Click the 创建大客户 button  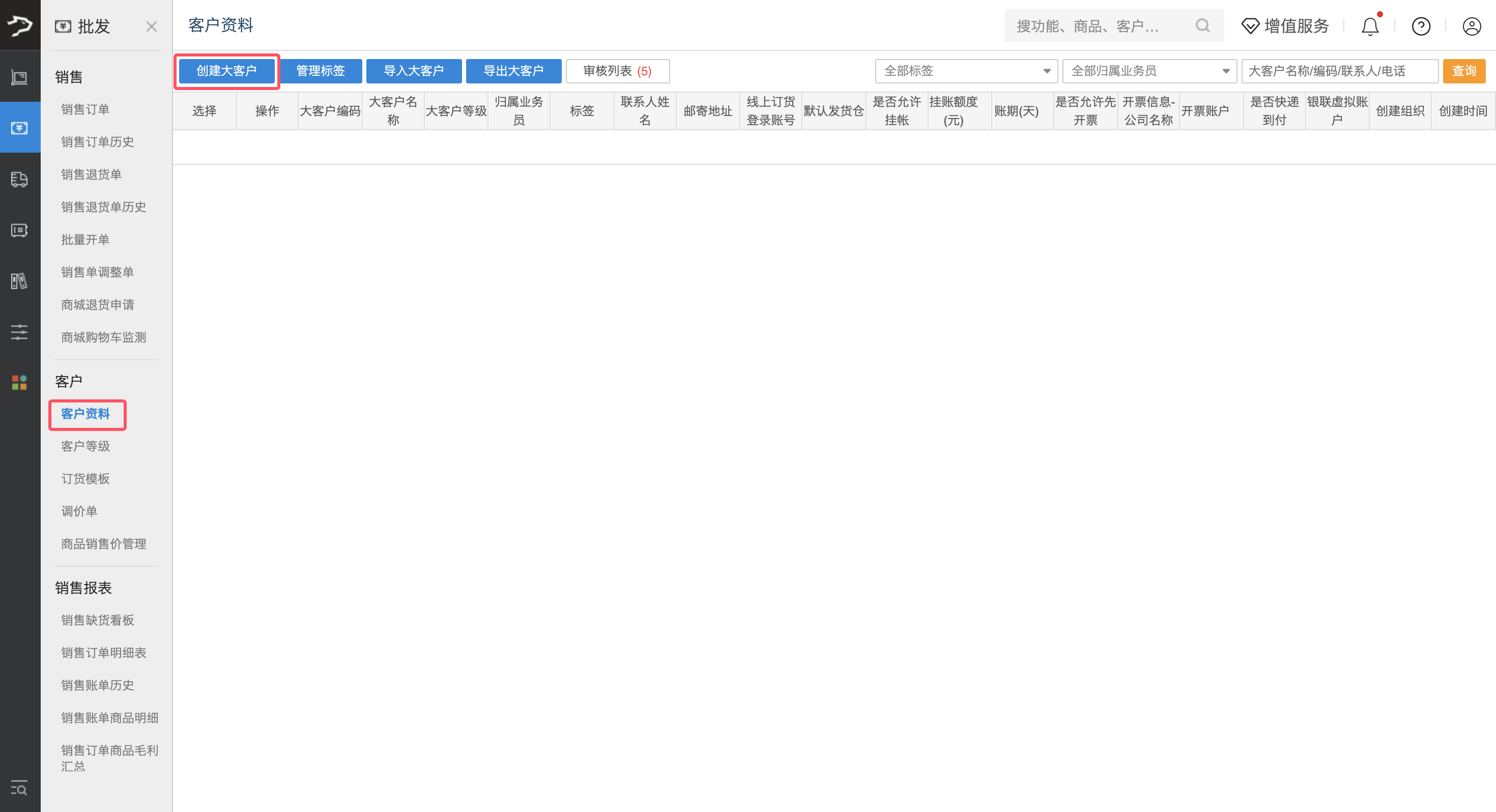click(226, 71)
